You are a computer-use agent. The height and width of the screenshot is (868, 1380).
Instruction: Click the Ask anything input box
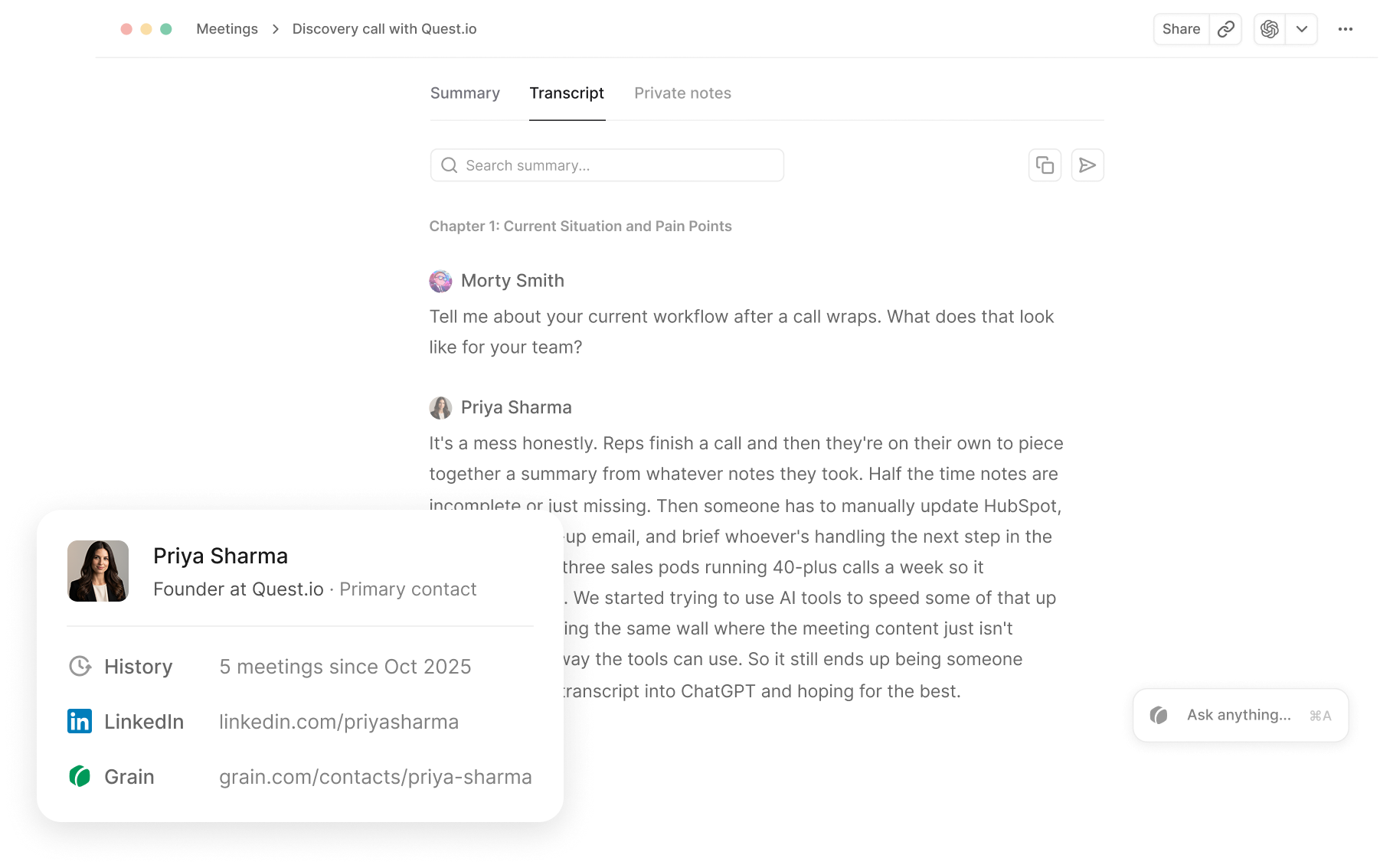[x=1241, y=715]
